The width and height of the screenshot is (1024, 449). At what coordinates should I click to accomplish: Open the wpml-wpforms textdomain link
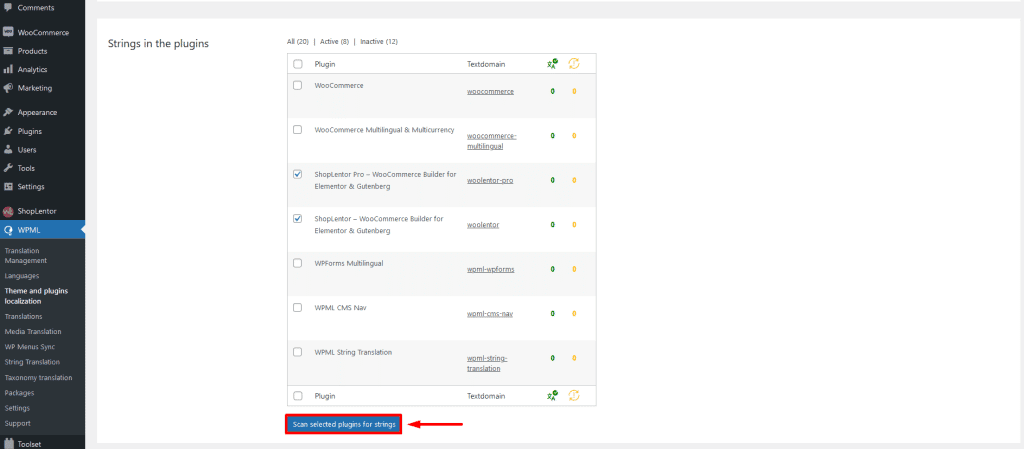pos(490,269)
